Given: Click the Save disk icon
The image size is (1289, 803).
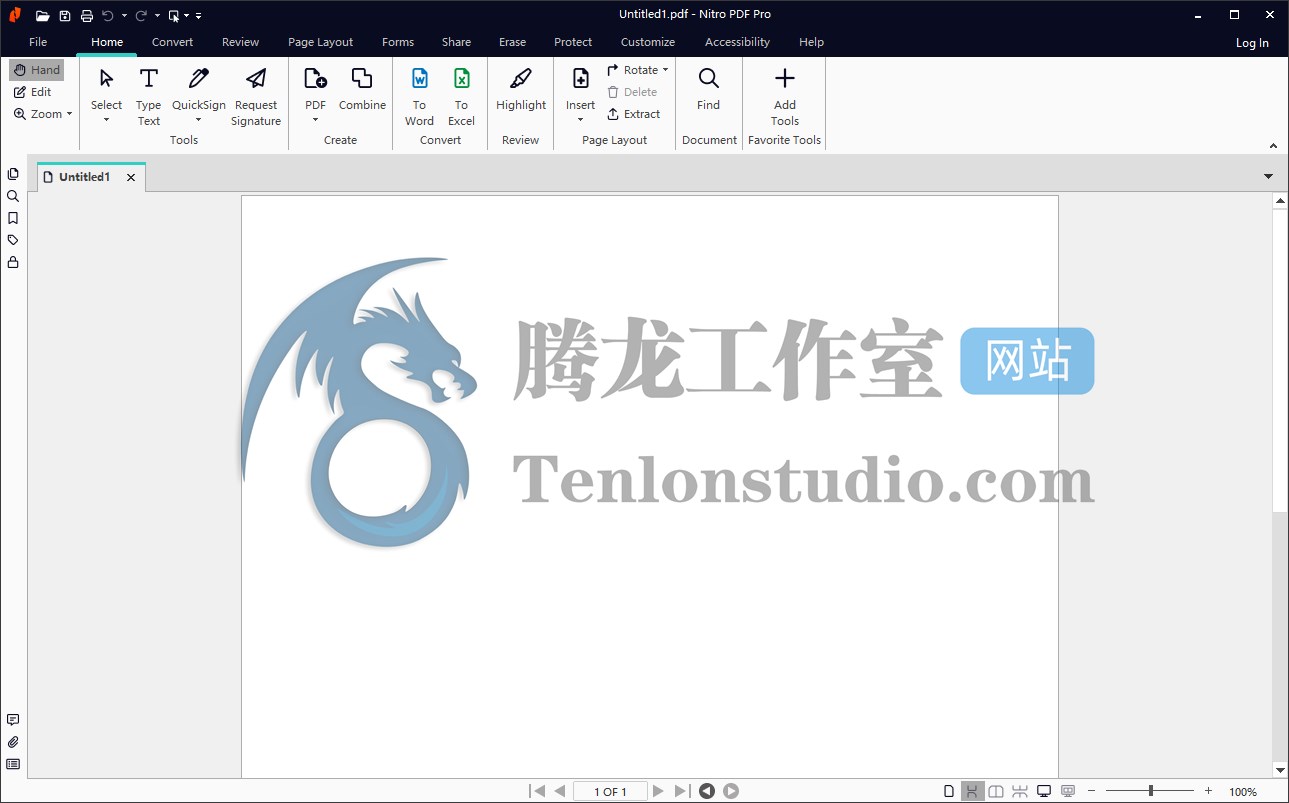Looking at the screenshot, I should (x=65, y=15).
